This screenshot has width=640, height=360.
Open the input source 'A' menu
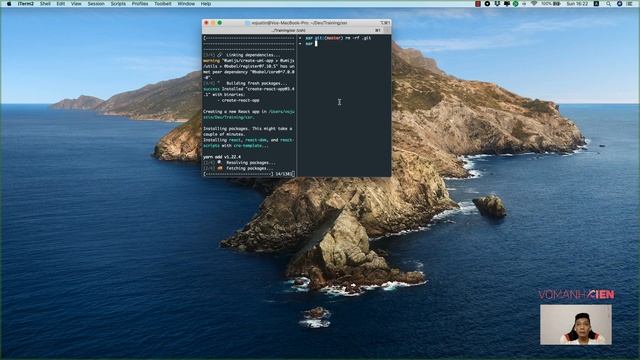coord(596,4)
